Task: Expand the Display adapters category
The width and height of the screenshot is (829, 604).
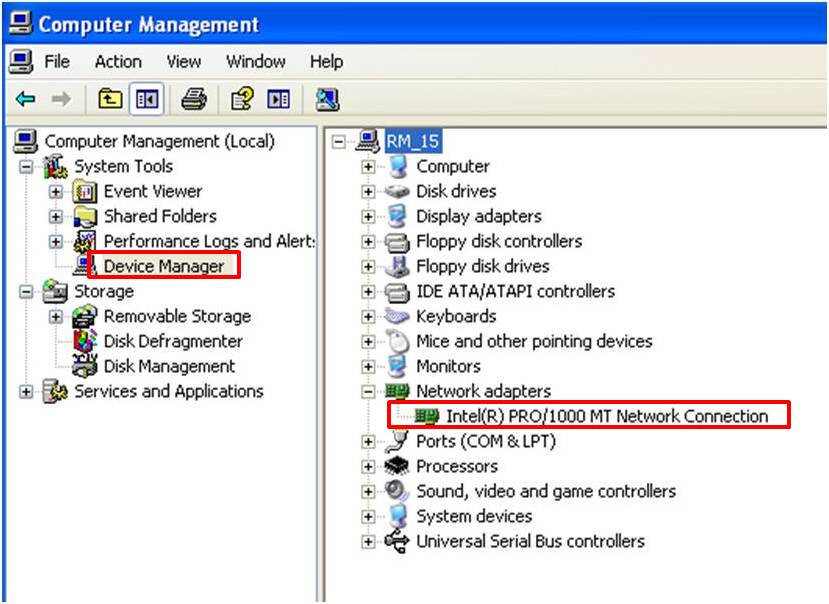Action: (x=368, y=217)
